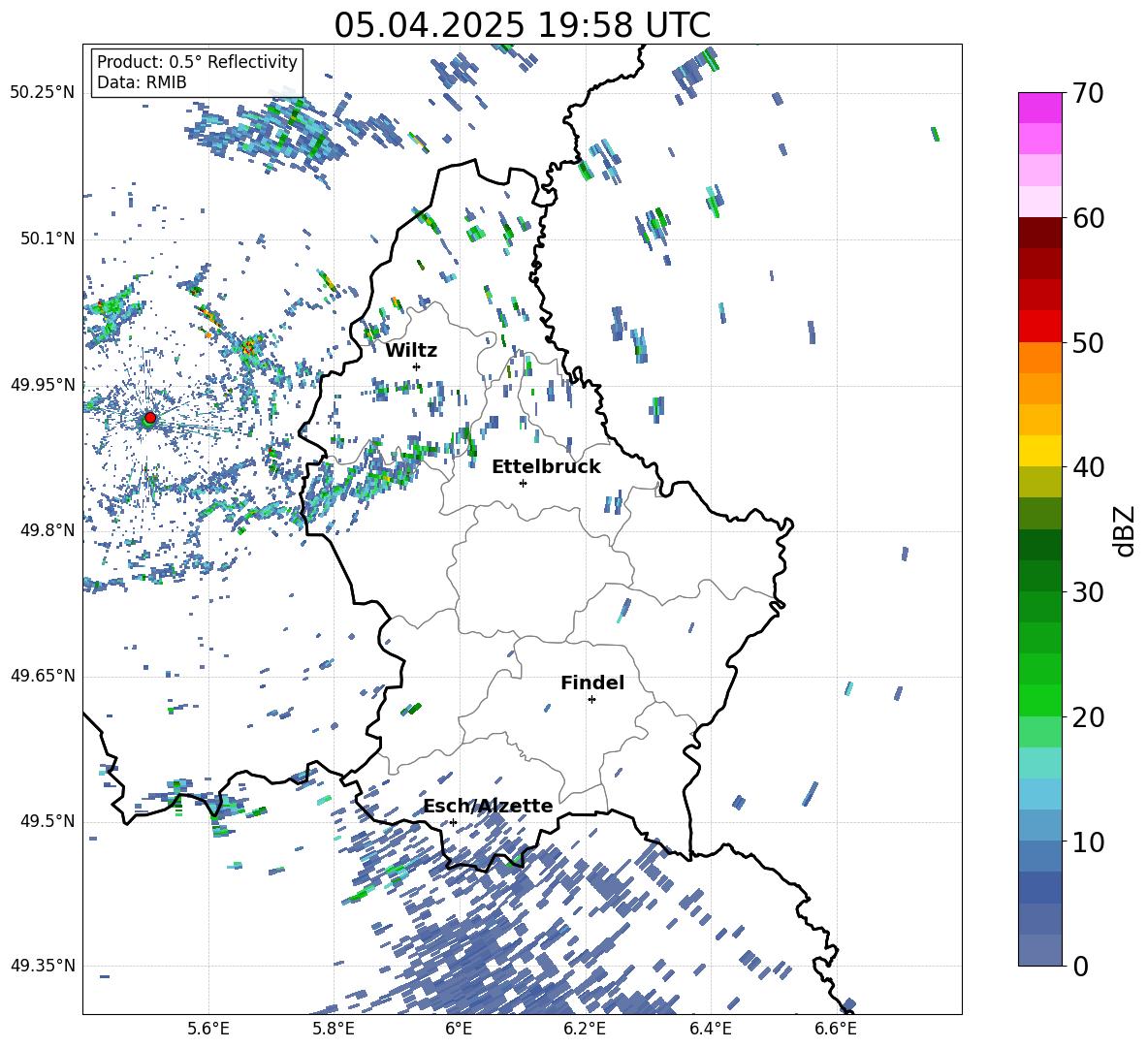Select the Findel station label
This screenshot has height=1048, width=1148.
click(x=592, y=683)
